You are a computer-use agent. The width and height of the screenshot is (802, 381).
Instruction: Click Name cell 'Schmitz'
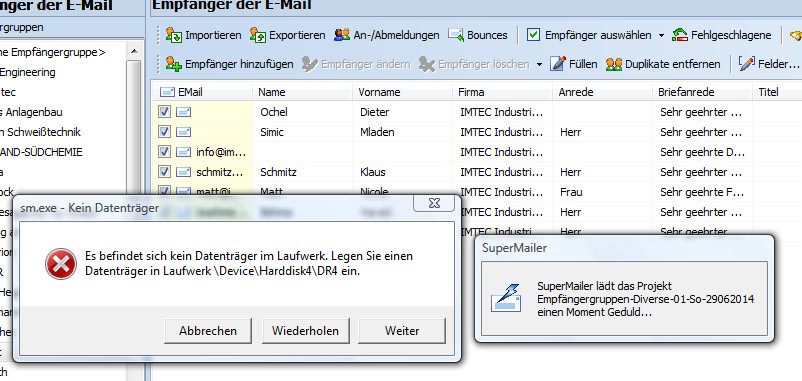click(x=277, y=172)
